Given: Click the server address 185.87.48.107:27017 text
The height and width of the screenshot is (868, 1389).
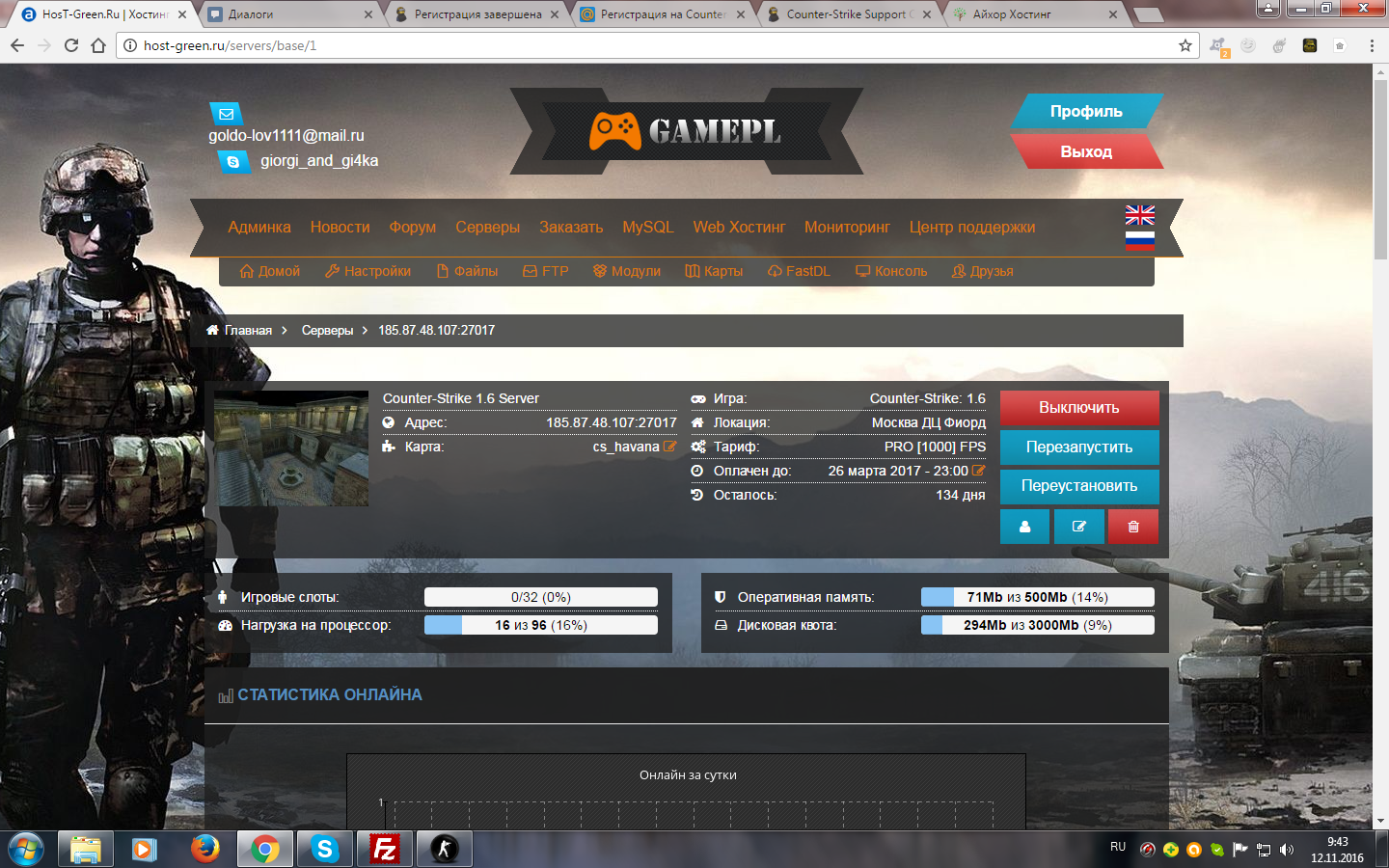Looking at the screenshot, I should click(612, 422).
